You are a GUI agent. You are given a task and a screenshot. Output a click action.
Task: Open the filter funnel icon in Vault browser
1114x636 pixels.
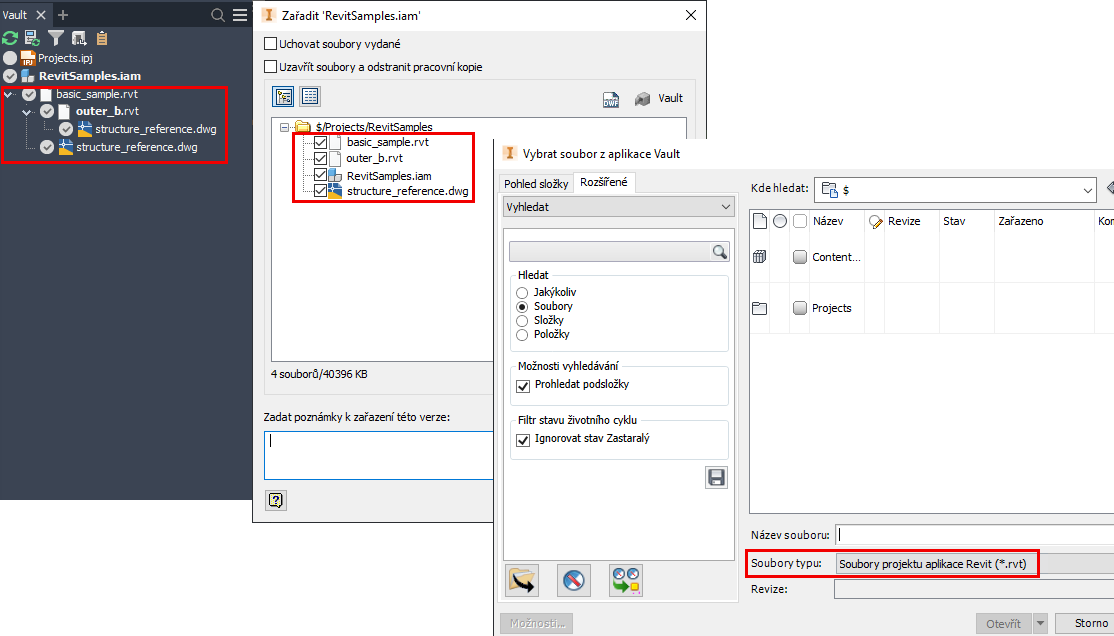pyautogui.click(x=55, y=38)
